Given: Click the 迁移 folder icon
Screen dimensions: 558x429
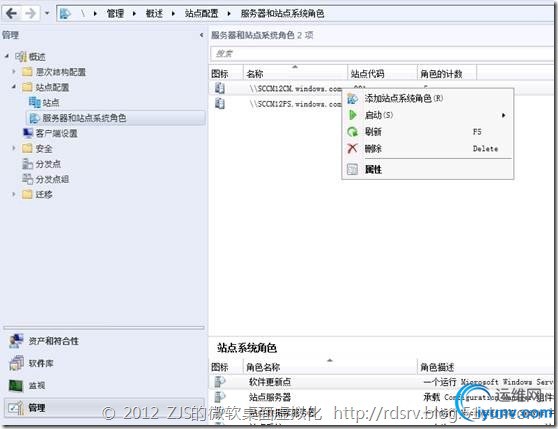Looking at the screenshot, I should point(27,194).
